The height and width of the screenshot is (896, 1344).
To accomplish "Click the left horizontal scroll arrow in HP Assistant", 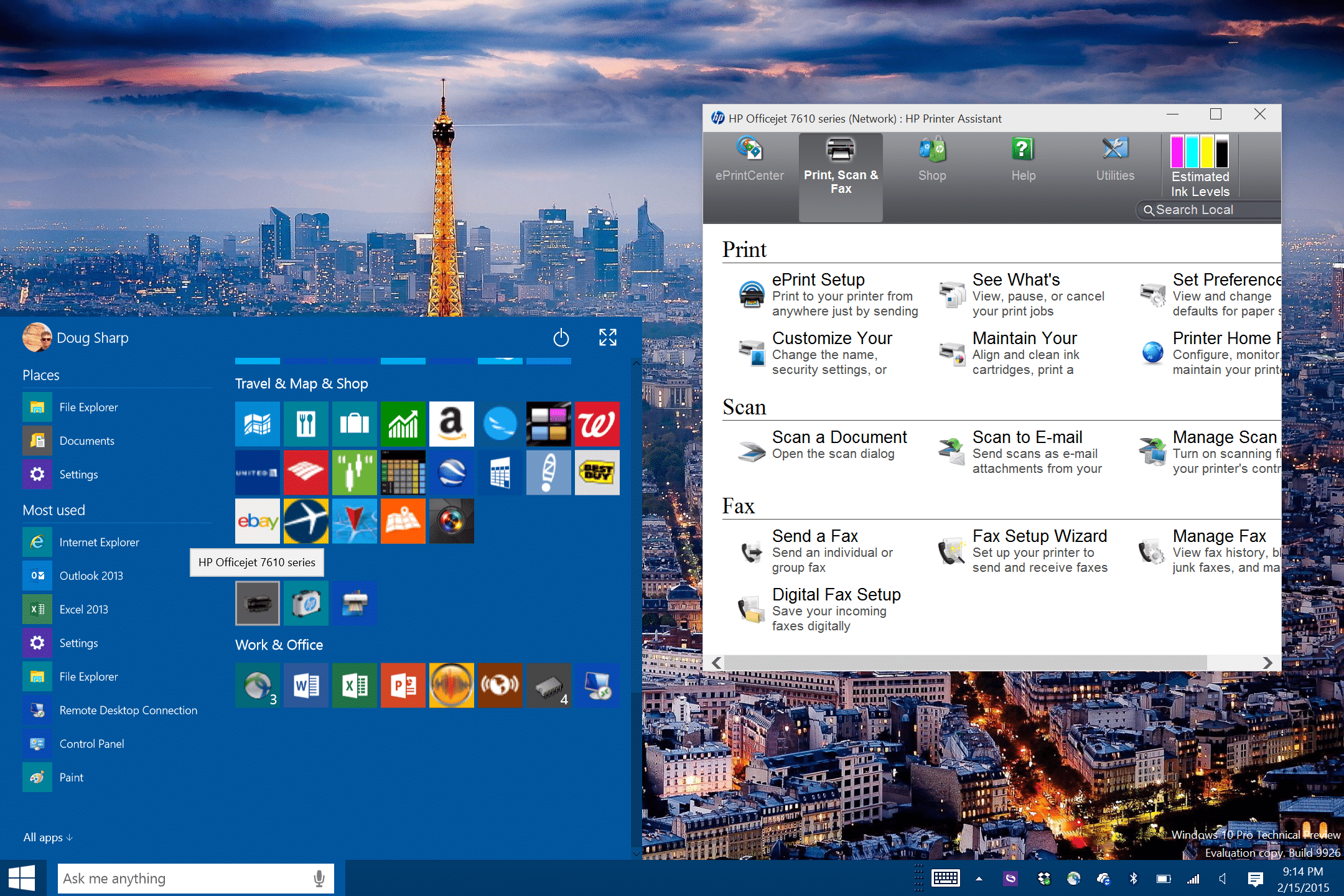I will click(x=717, y=663).
